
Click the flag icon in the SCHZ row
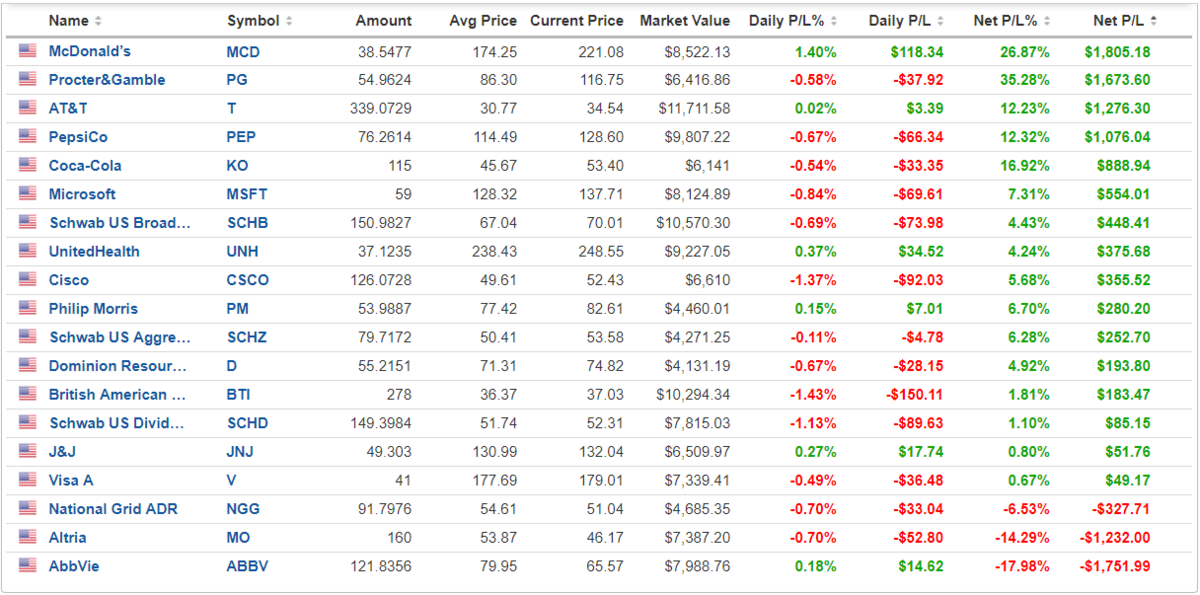click(x=27, y=337)
